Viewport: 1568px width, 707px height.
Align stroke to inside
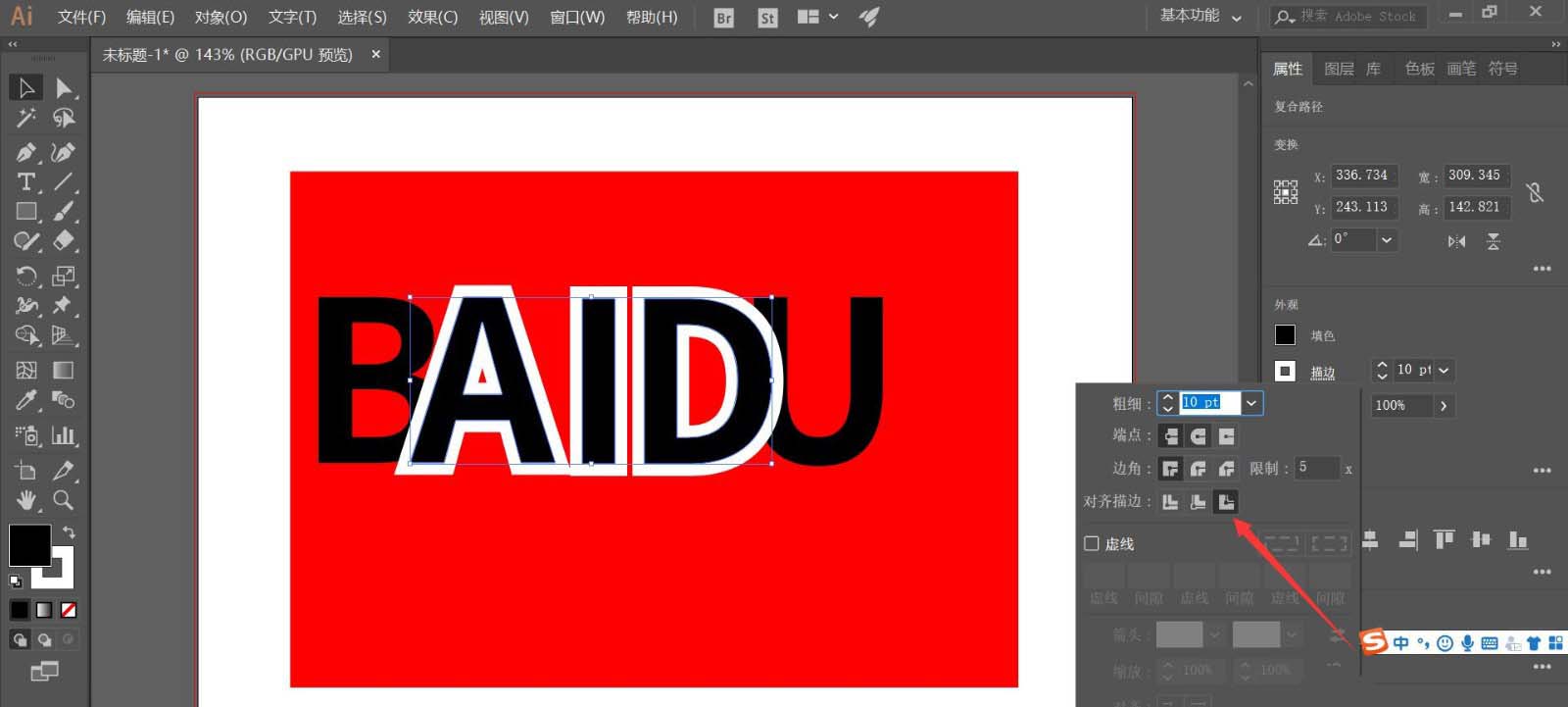(1198, 502)
